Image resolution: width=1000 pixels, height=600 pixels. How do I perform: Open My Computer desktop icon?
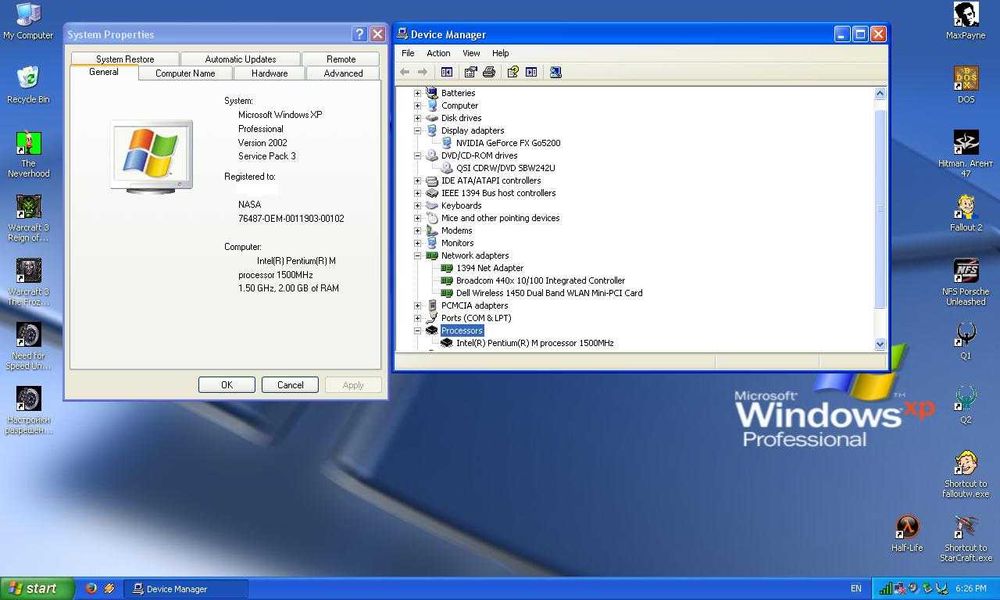click(x=28, y=21)
